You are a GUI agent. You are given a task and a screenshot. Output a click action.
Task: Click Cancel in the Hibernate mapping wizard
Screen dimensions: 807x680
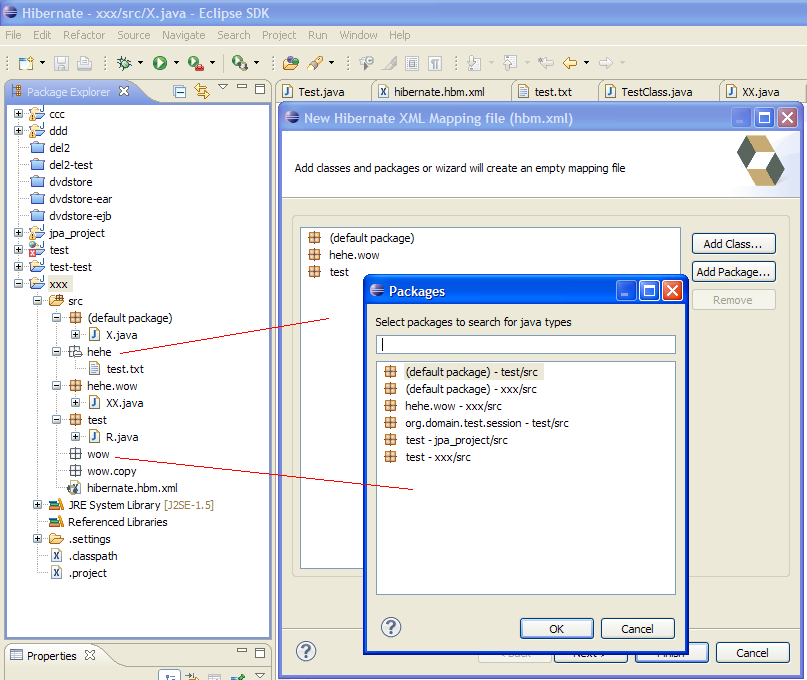click(x=752, y=653)
